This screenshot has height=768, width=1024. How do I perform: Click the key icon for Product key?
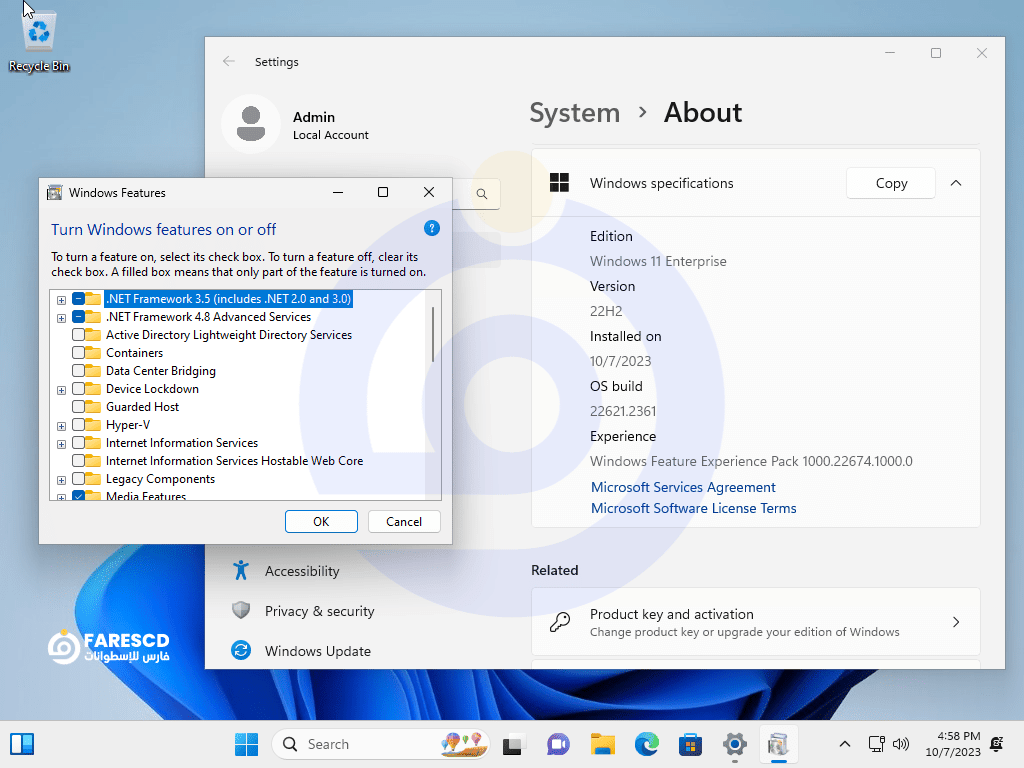coord(560,622)
